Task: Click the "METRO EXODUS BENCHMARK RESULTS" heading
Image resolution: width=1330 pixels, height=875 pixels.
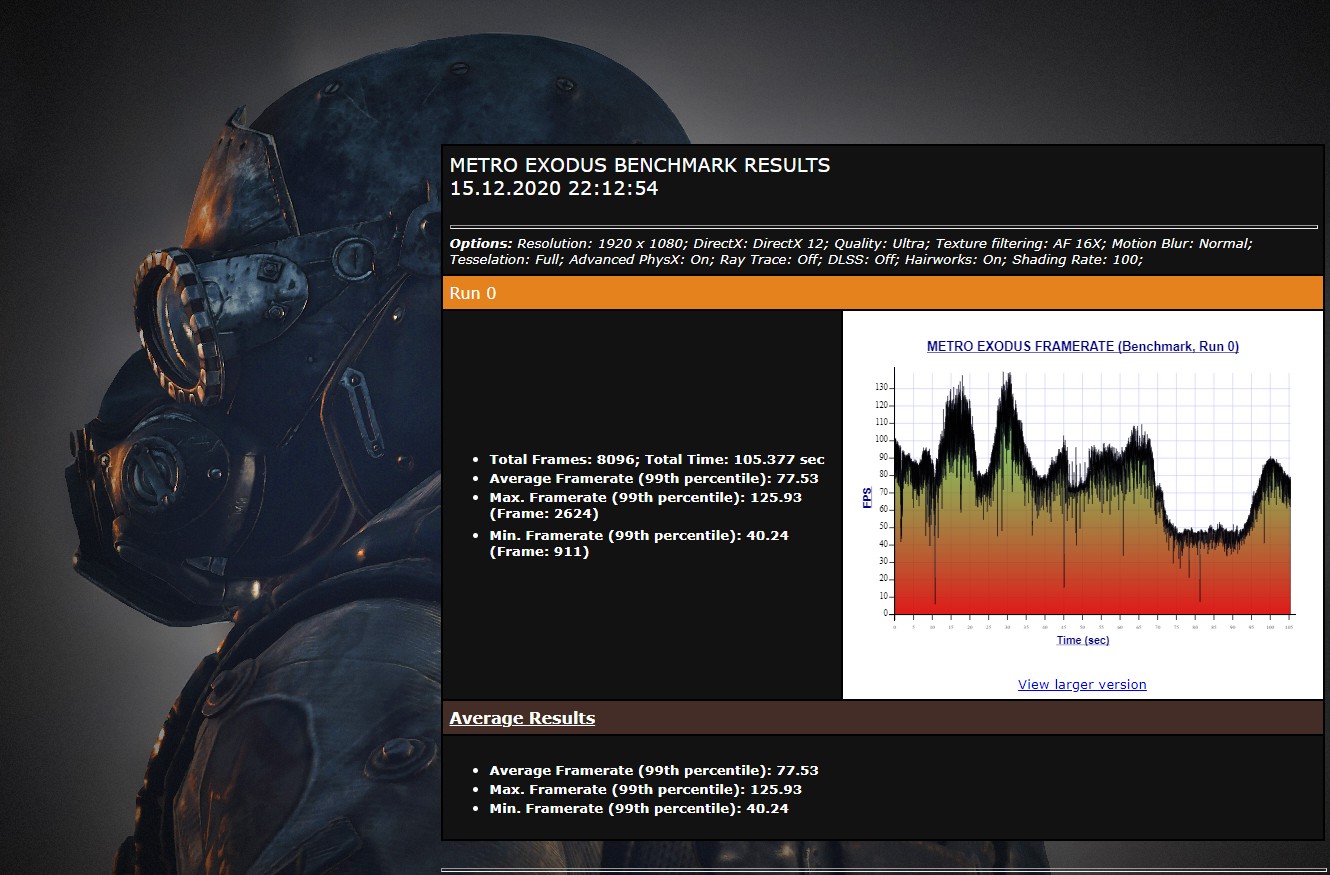Action: 640,165
